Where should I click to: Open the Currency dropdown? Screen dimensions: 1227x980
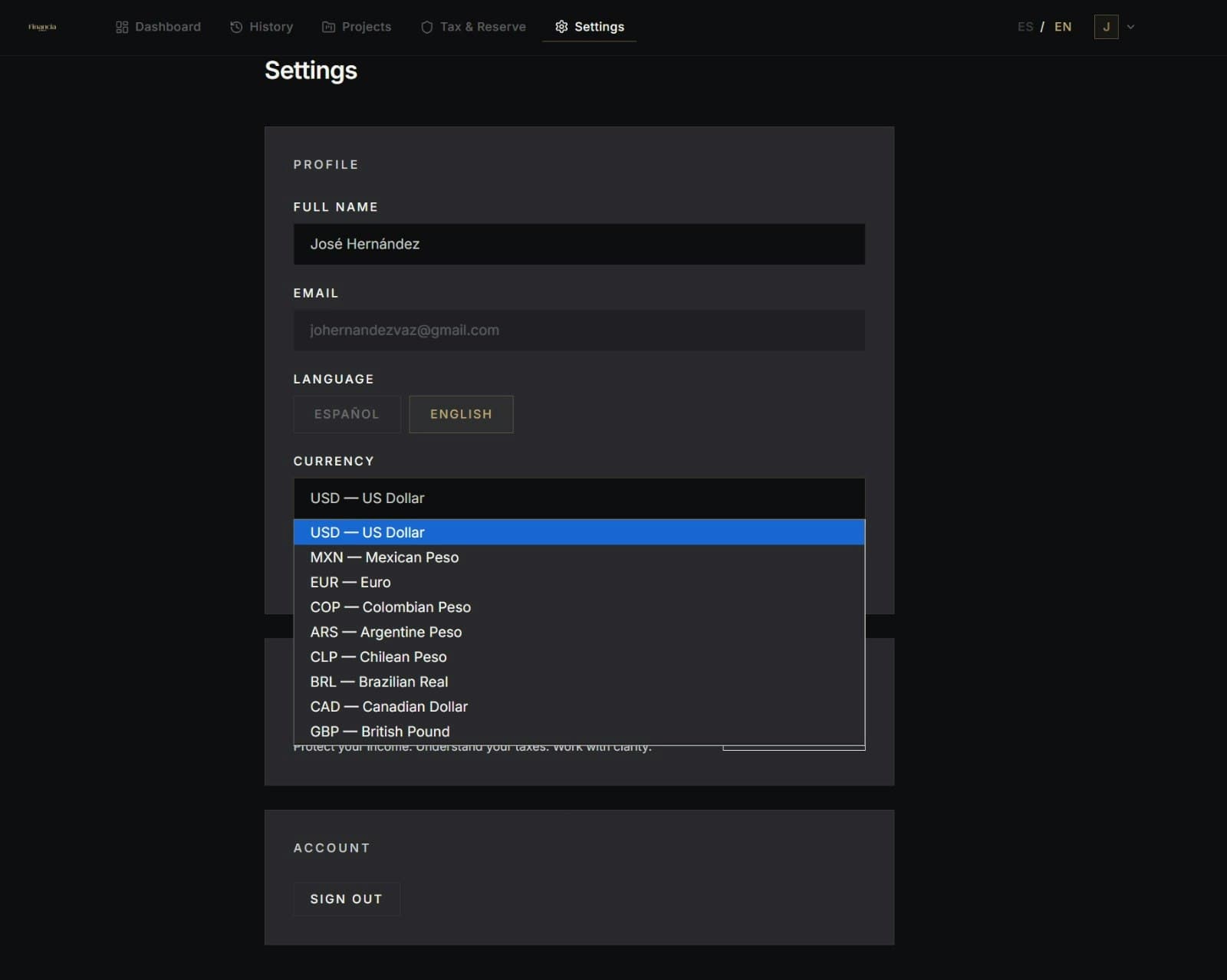tap(579, 498)
